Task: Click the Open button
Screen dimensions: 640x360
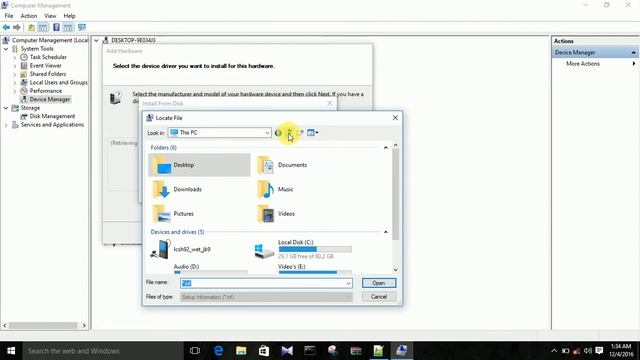Action: point(379,283)
